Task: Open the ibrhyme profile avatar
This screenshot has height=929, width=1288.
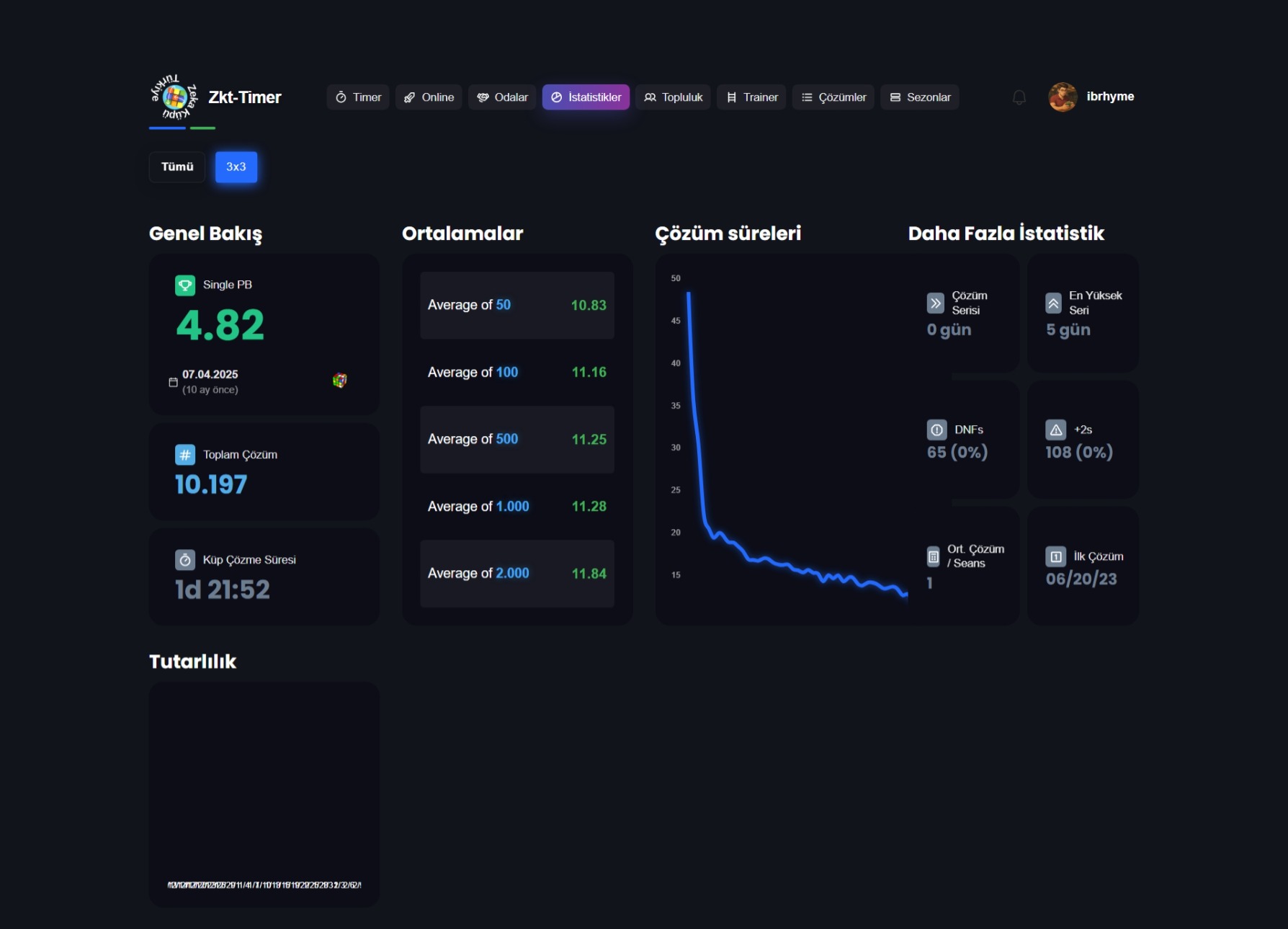Action: (x=1063, y=97)
